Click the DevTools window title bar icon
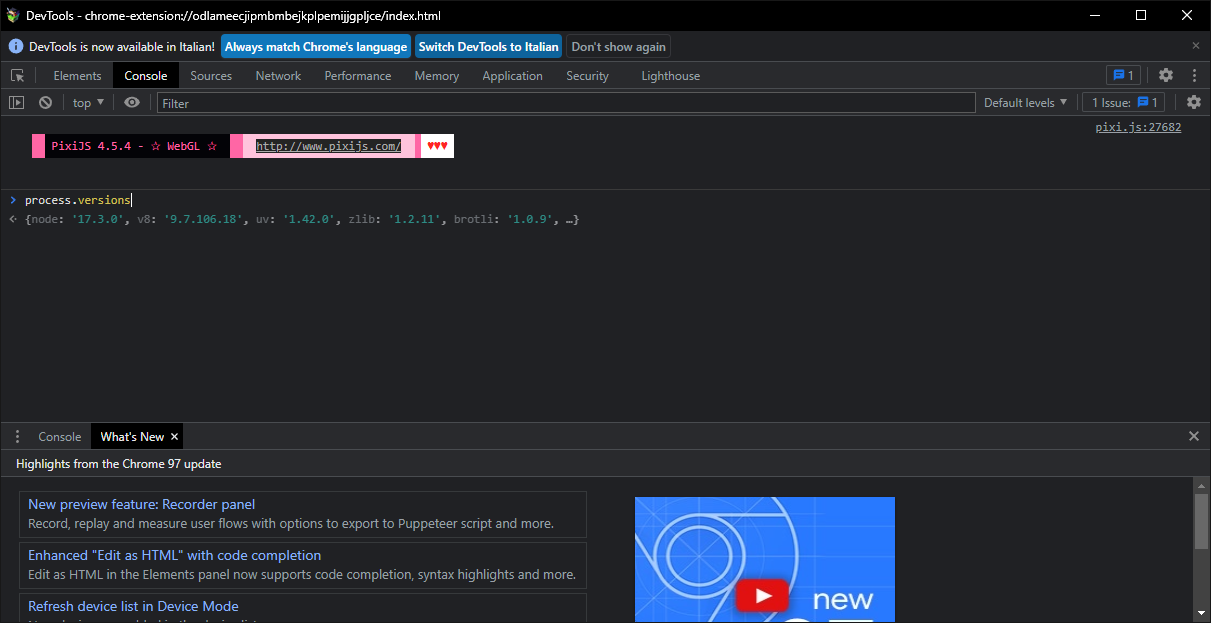Image resolution: width=1211 pixels, height=623 pixels. tap(14, 15)
